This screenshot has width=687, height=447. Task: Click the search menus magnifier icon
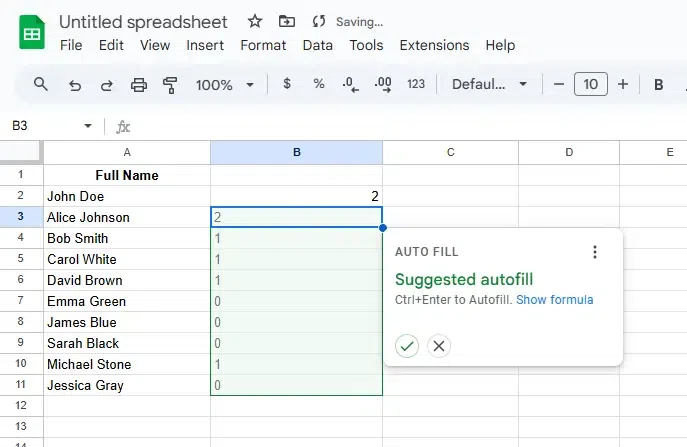pyautogui.click(x=41, y=85)
